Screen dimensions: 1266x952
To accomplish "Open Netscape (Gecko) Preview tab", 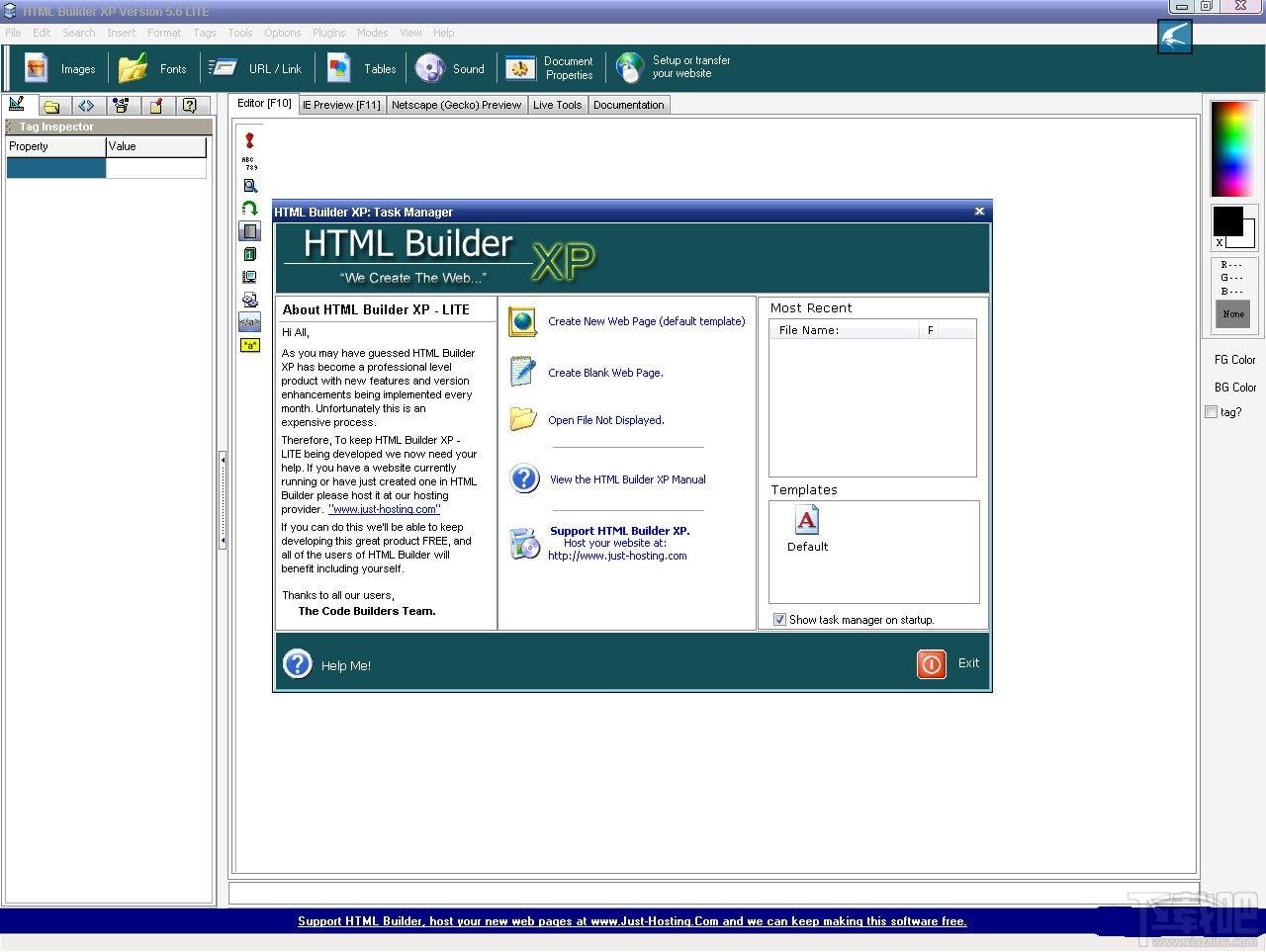I will pos(456,105).
